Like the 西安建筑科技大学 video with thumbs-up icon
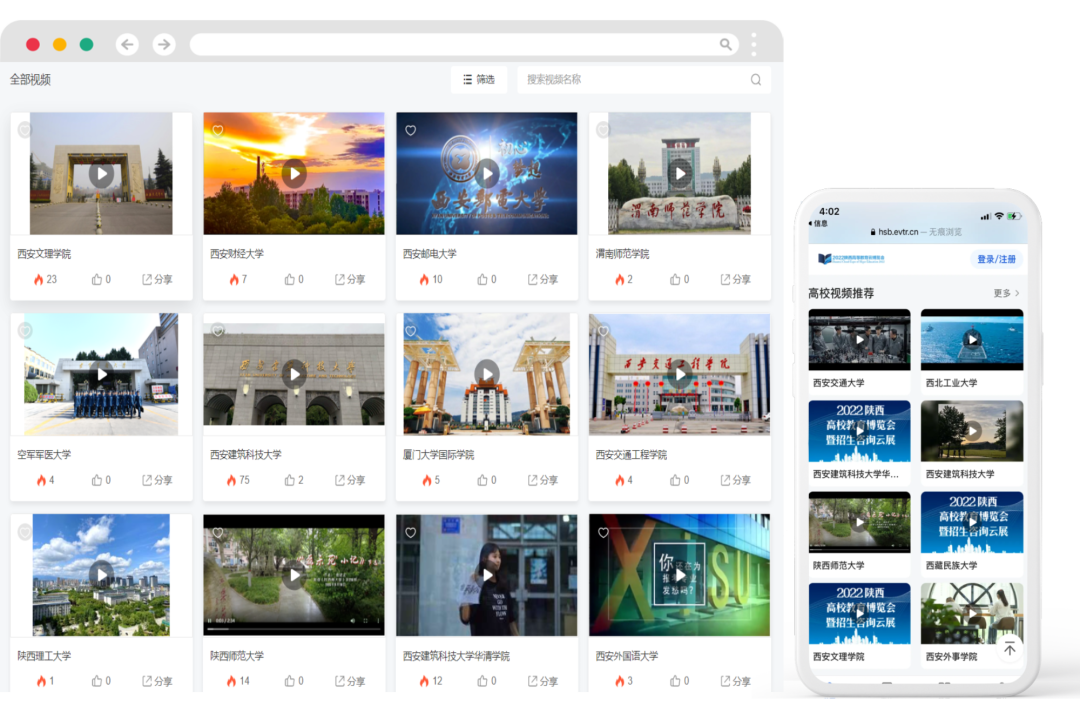The height and width of the screenshot is (712, 1080). 291,480
